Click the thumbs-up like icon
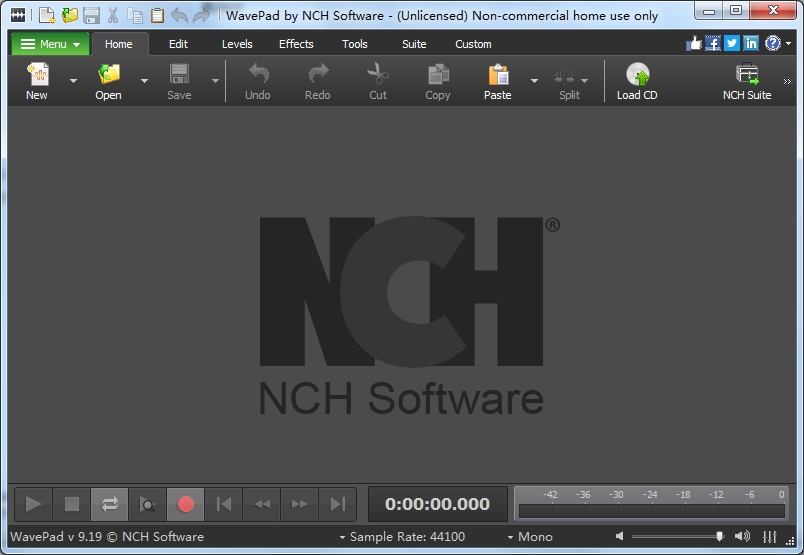 (x=693, y=44)
